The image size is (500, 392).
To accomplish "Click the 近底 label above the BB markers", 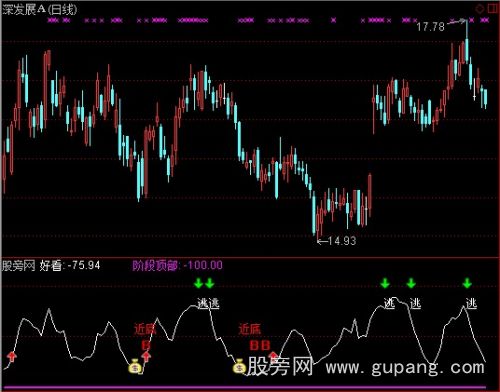I will point(250,329).
